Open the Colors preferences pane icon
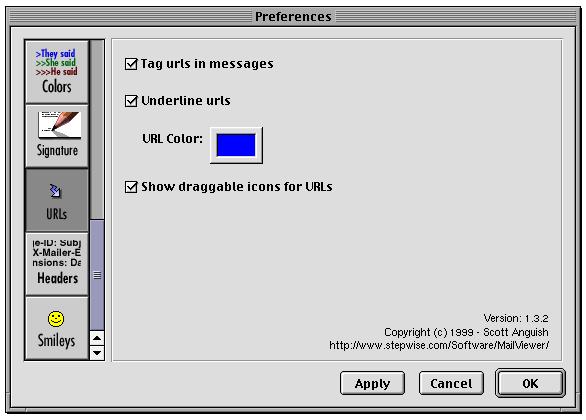Screen dimensions: 586x420 [x=57, y=72]
